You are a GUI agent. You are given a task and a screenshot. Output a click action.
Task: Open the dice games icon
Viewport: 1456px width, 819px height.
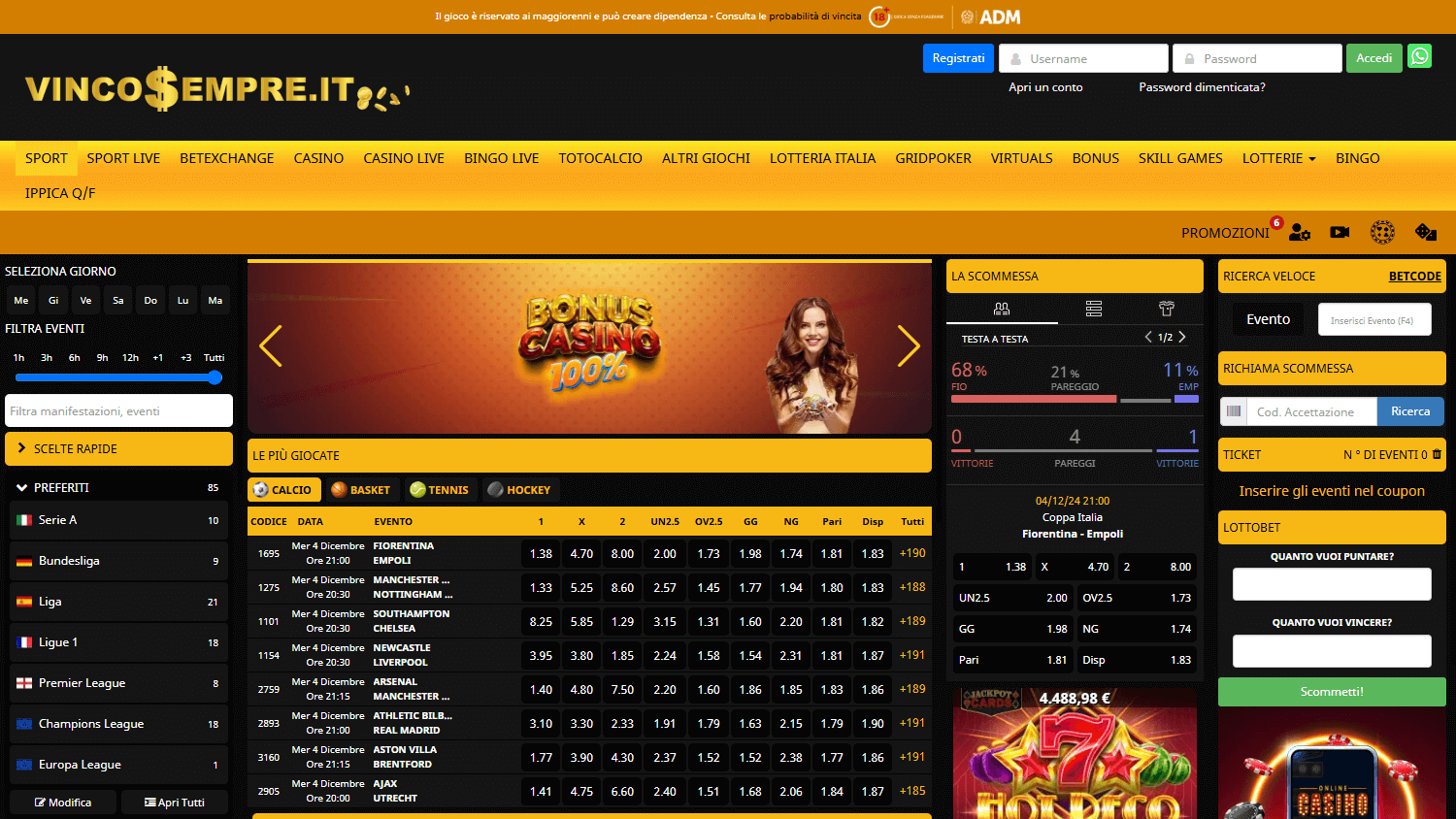(1426, 232)
